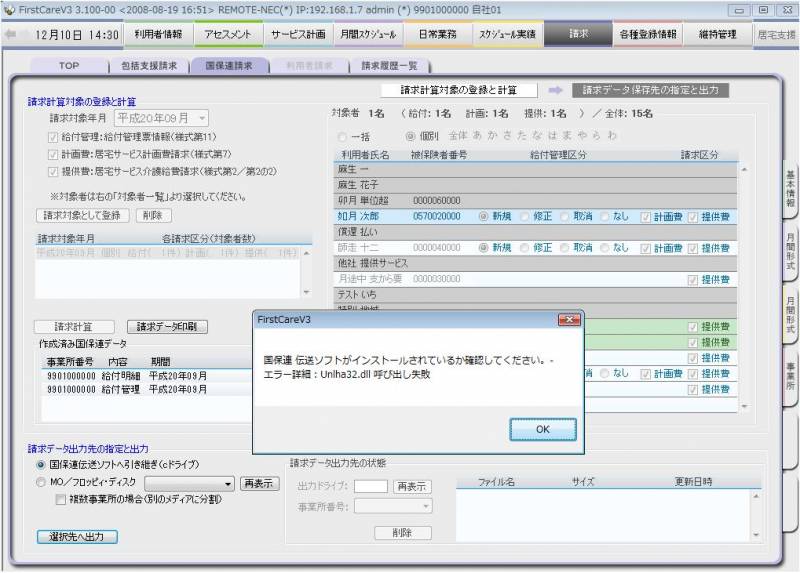Open the 利用者情報 toolbar section
Screen dimensions: 800x573
coord(158,34)
